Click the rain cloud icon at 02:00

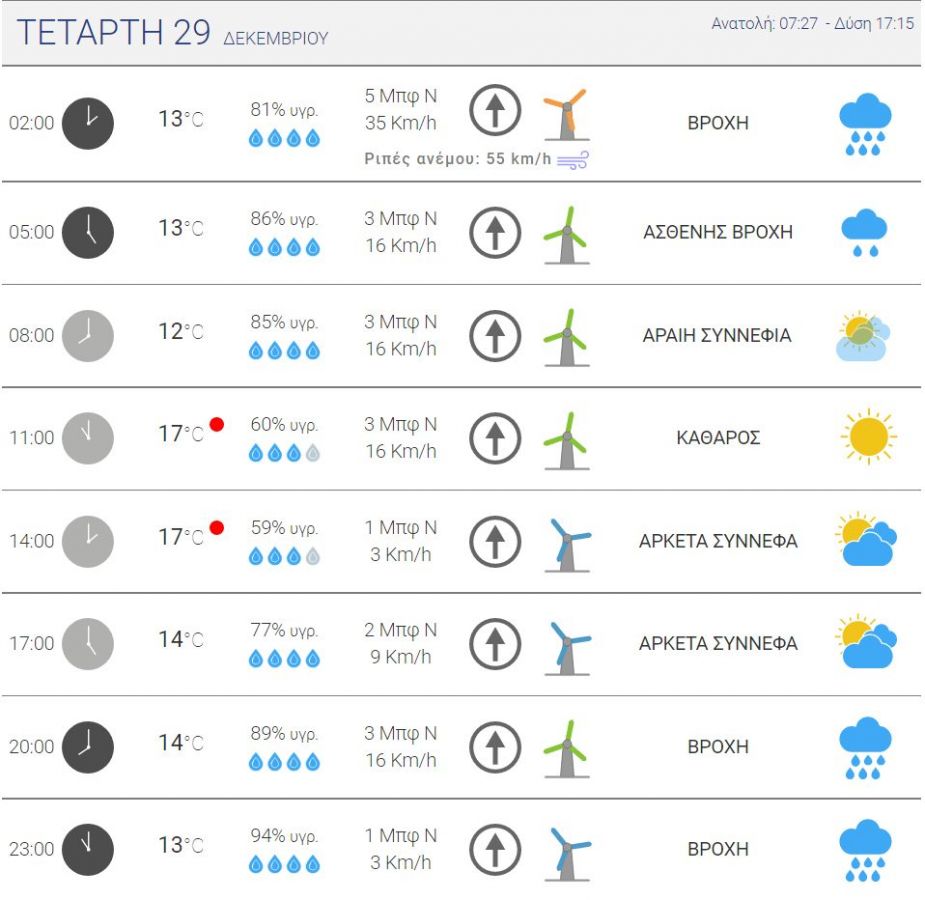coord(865,124)
